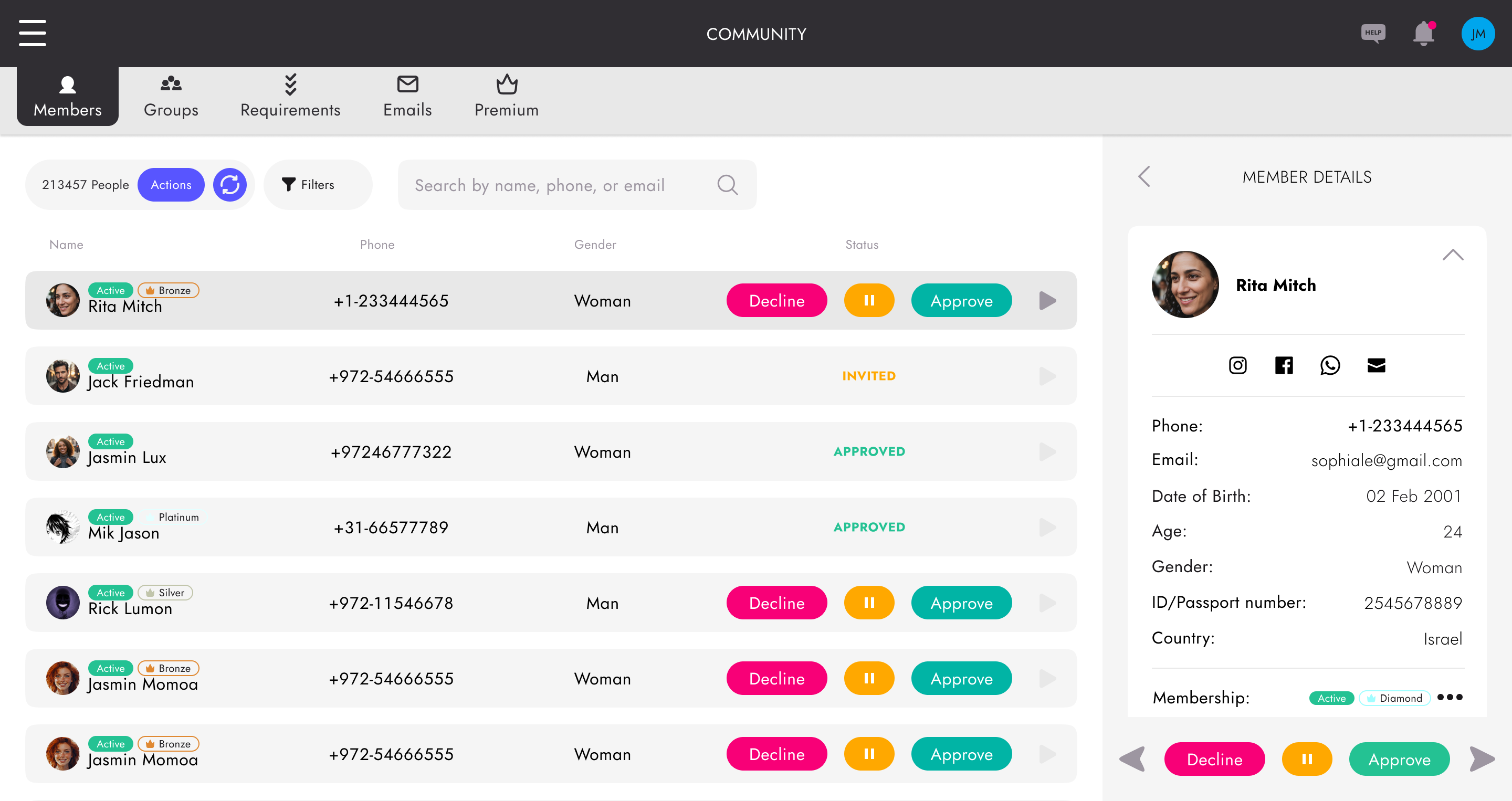Switch to the Groups tab

[x=171, y=97]
